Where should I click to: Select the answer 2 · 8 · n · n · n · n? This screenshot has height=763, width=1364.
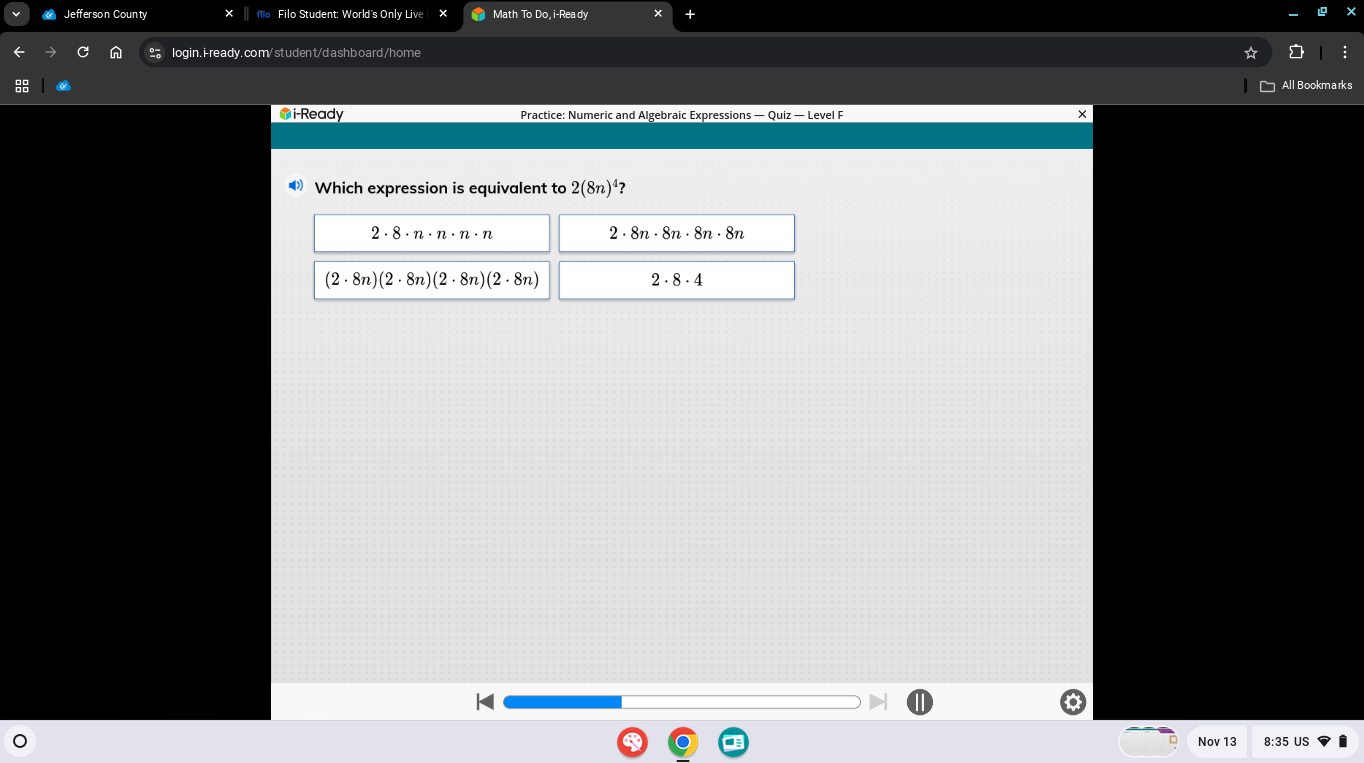click(x=431, y=232)
